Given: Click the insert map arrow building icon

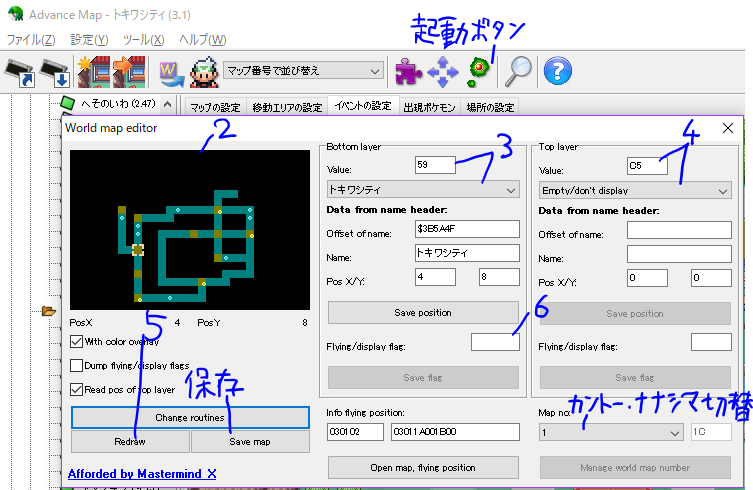Looking at the screenshot, I should 129,72.
